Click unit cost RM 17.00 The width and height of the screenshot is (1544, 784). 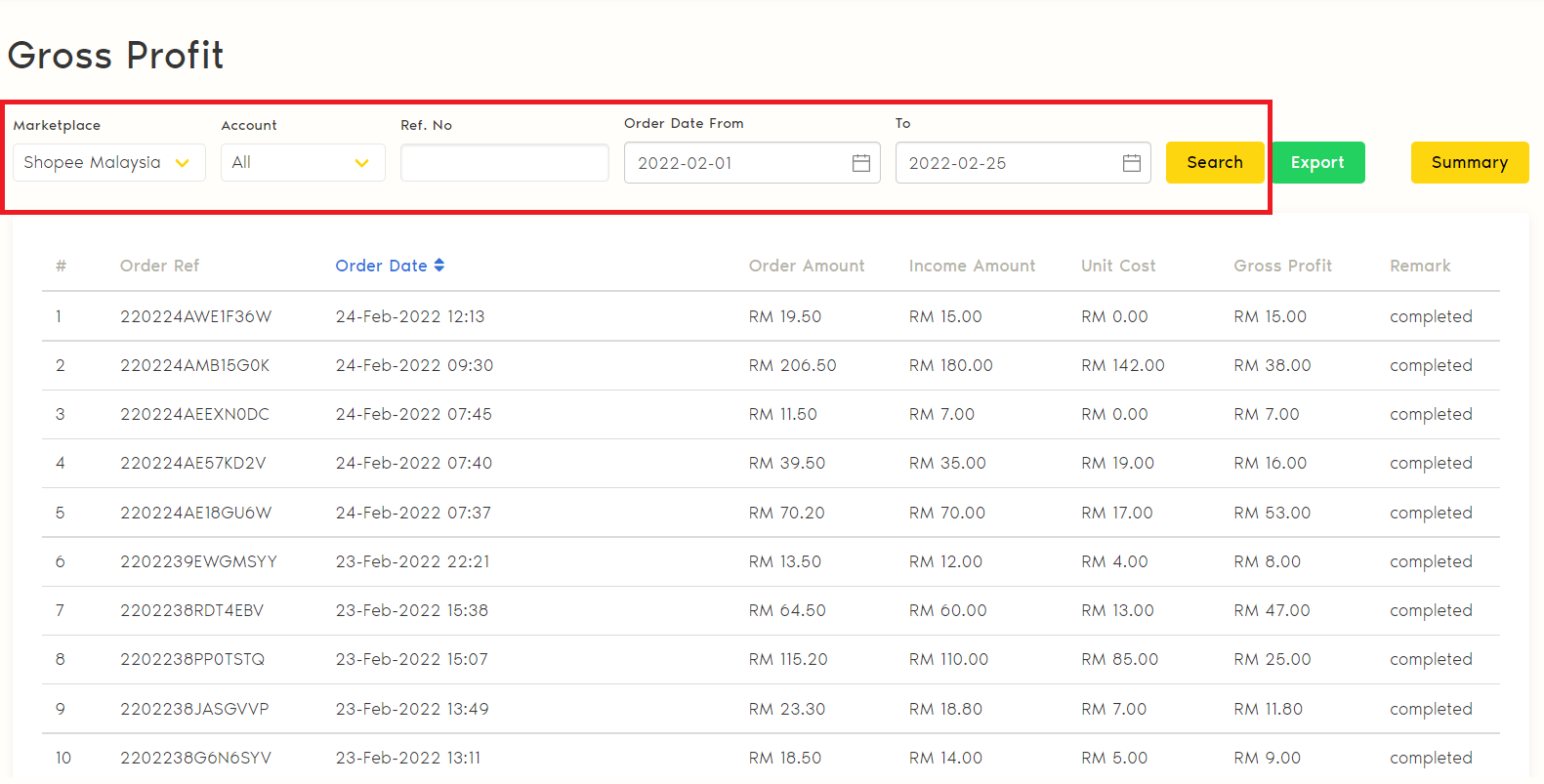click(1117, 513)
